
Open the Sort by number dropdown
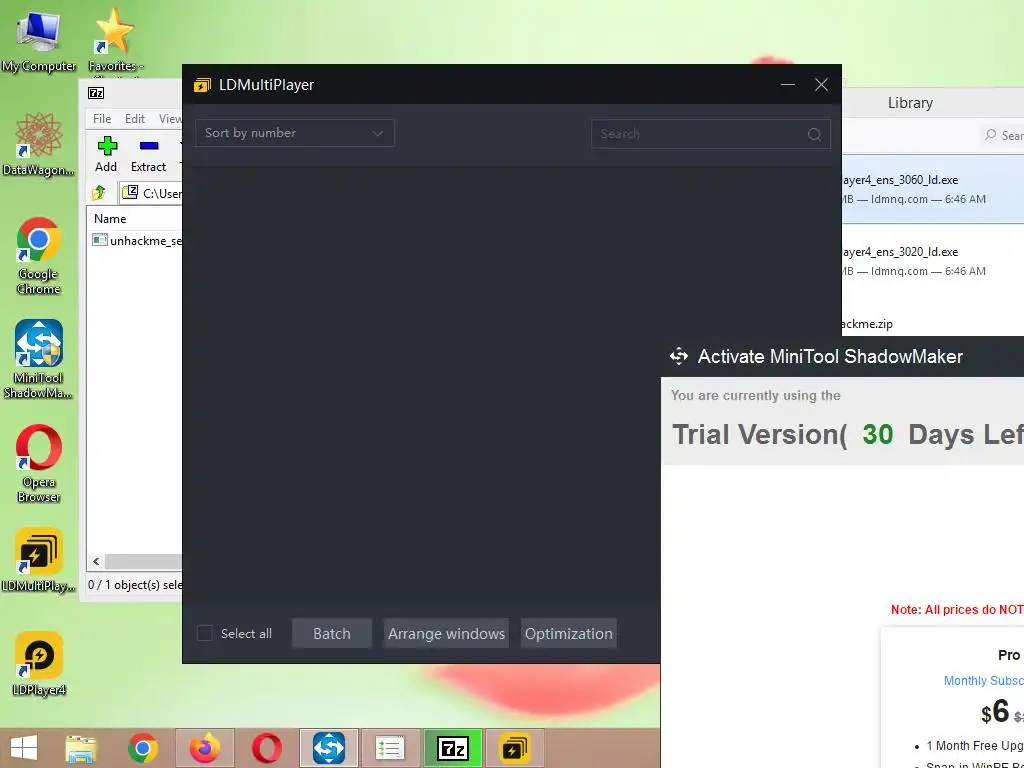(295, 133)
